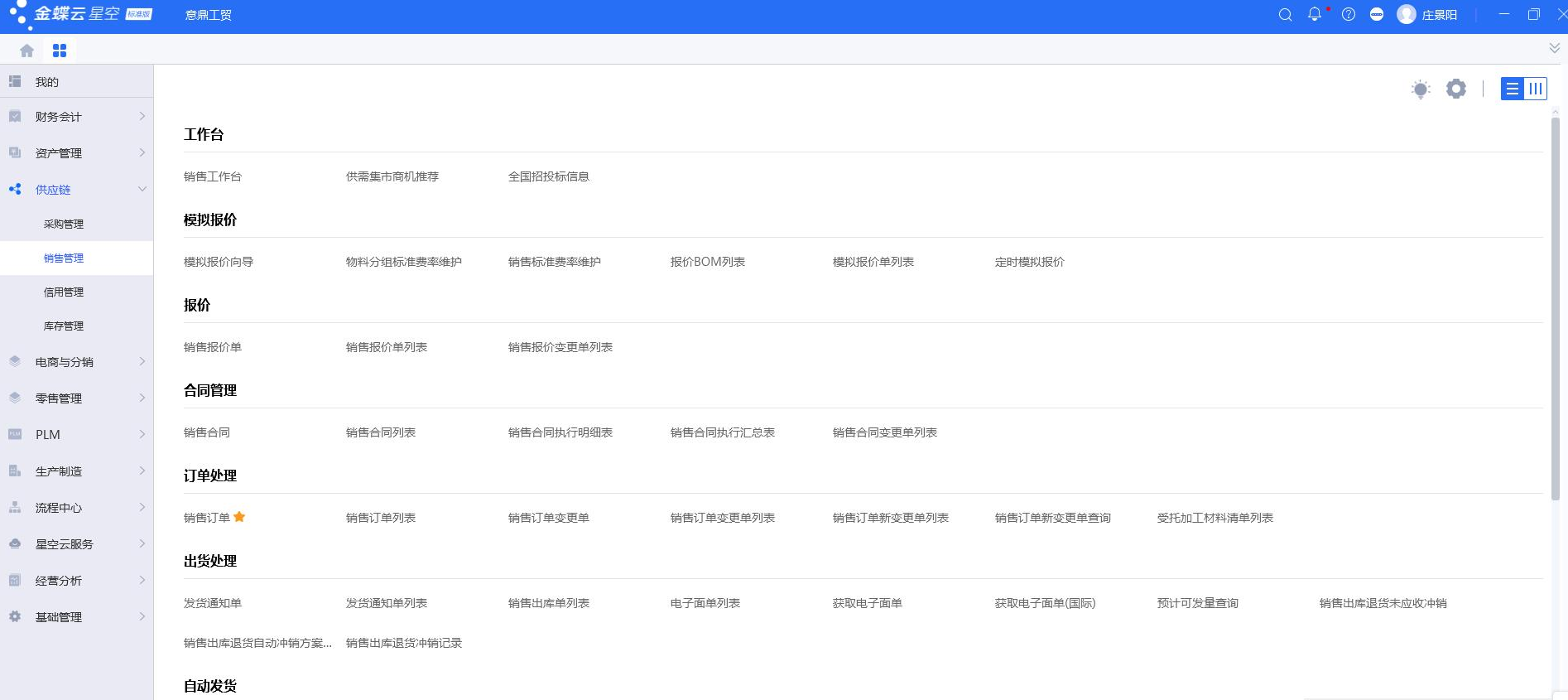Image resolution: width=1568 pixels, height=700 pixels.
Task: Click the orange favorite star beside 销售订单
Action: tap(239, 517)
